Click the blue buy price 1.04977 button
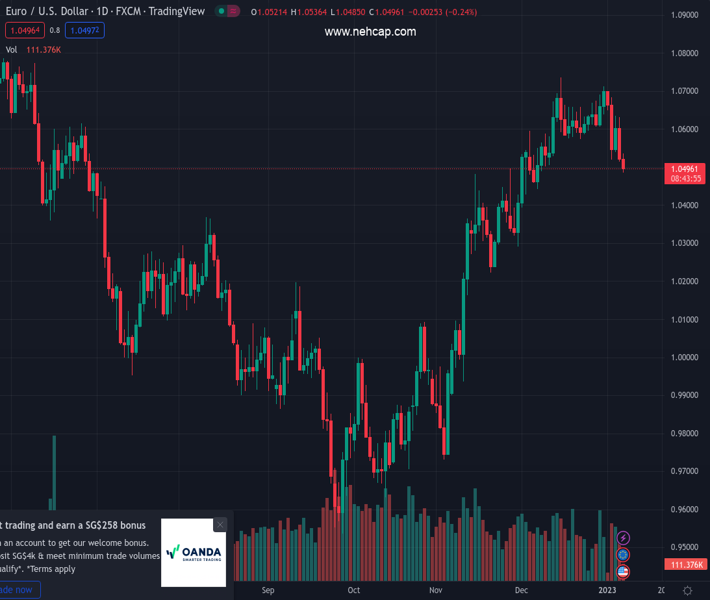This screenshot has height=600, width=710. point(84,30)
